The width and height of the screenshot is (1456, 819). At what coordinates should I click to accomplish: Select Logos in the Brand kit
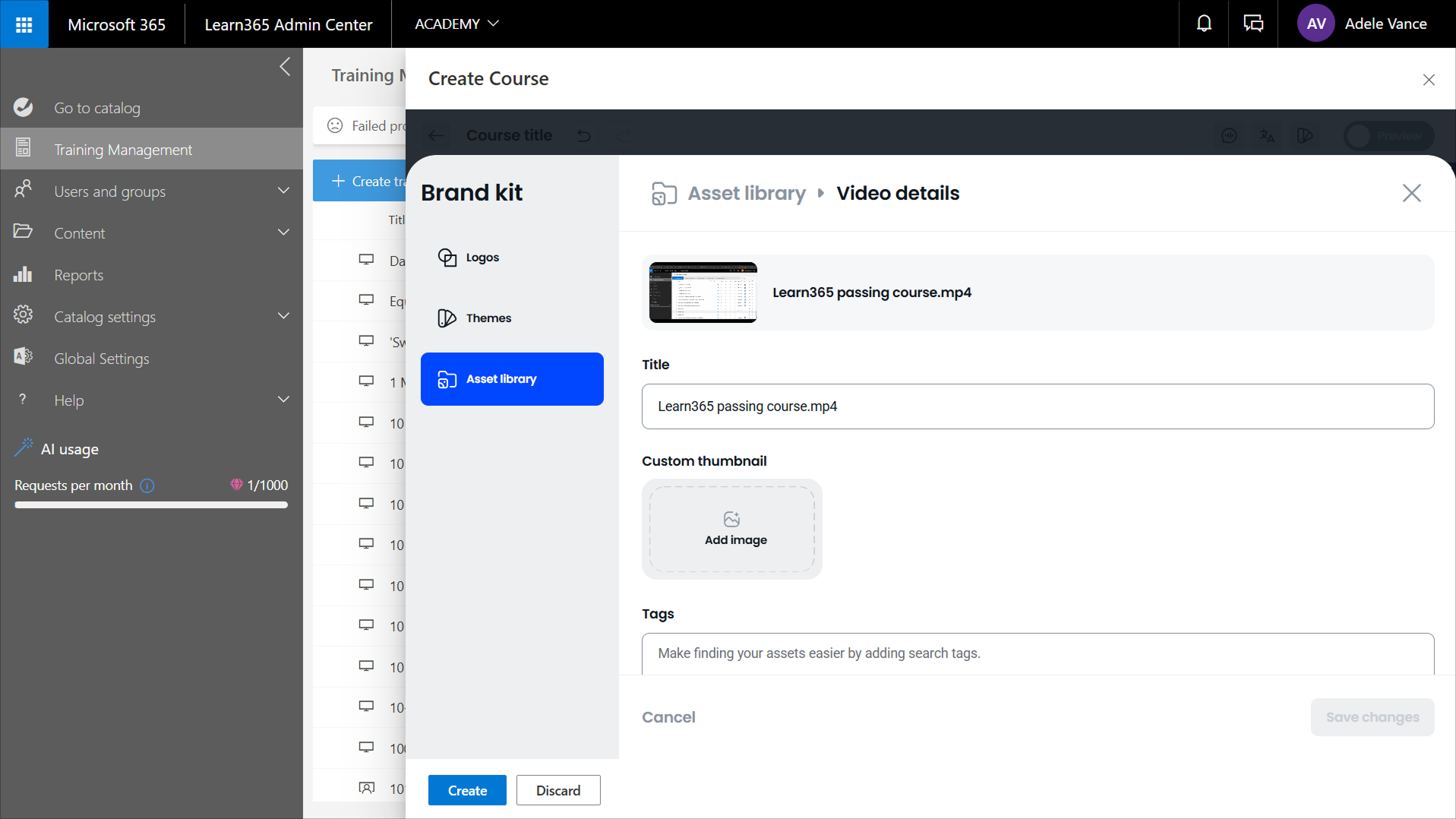[482, 258]
